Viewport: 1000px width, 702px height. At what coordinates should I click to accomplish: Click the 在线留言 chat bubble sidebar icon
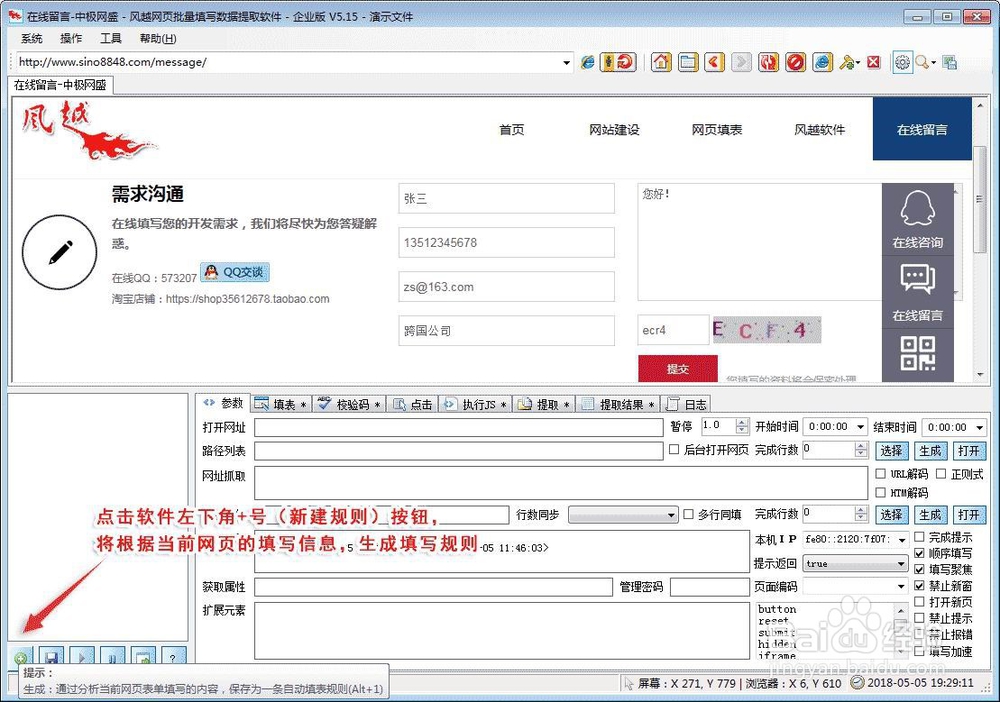[x=918, y=292]
